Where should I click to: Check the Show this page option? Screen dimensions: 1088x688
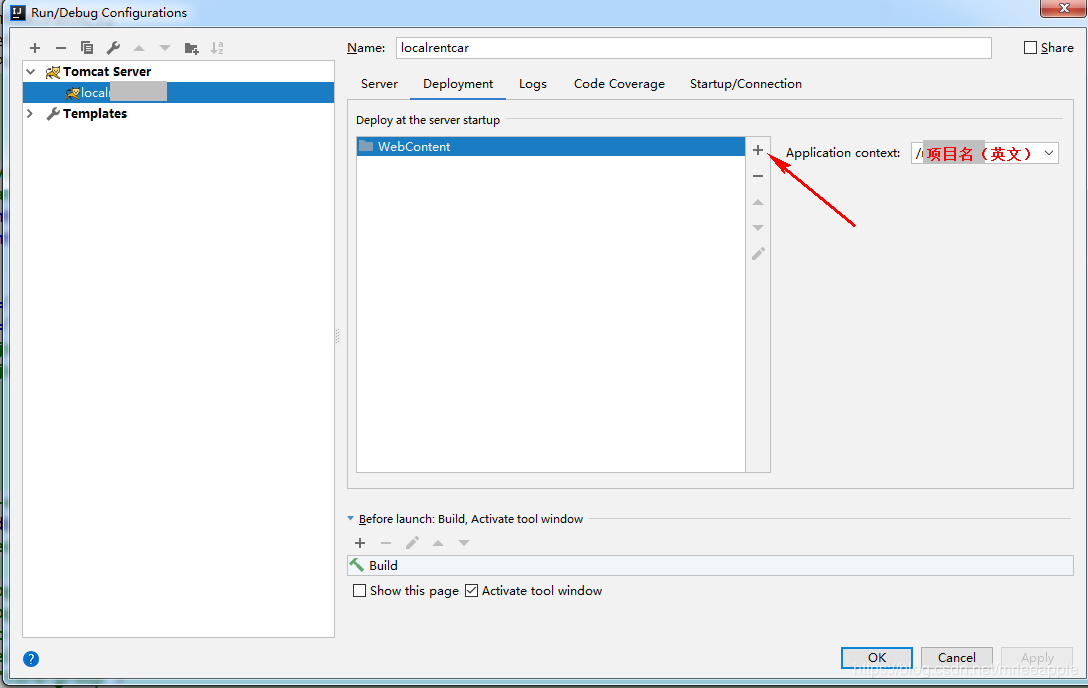[x=359, y=591]
